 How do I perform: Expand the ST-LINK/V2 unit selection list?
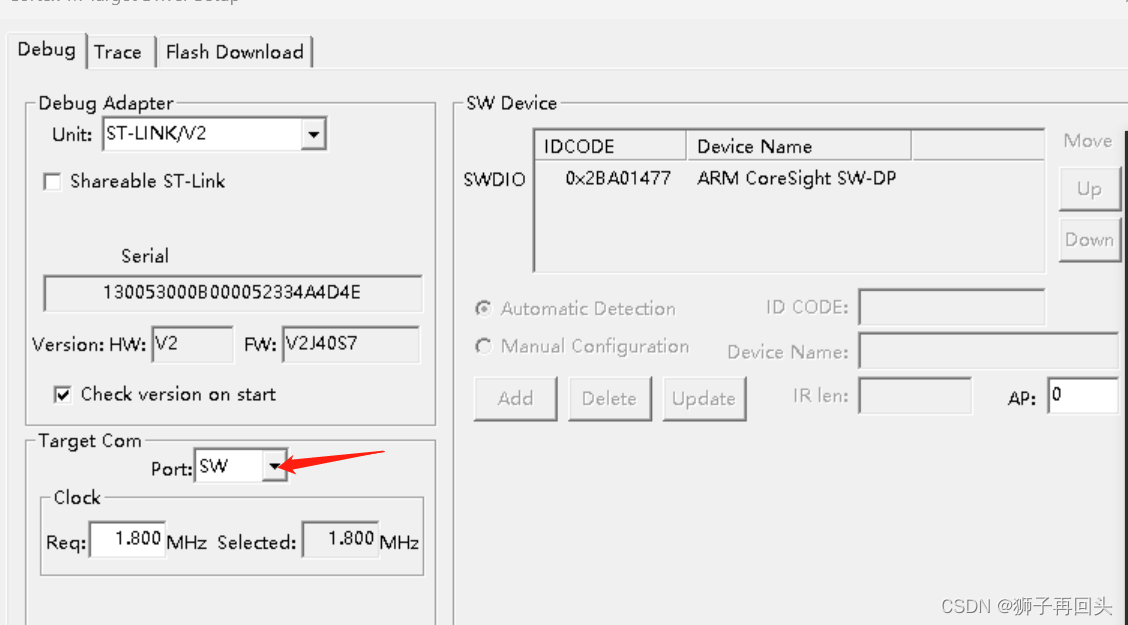click(313, 133)
